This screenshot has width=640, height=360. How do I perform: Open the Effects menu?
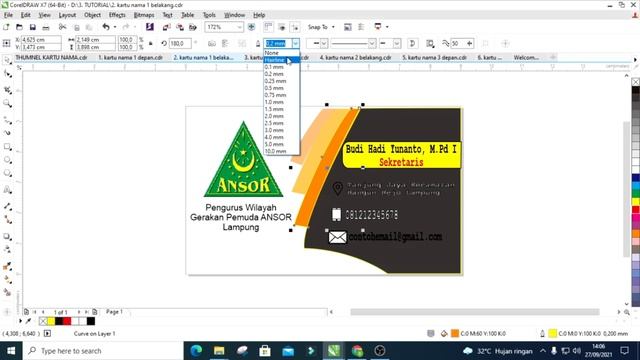point(117,15)
